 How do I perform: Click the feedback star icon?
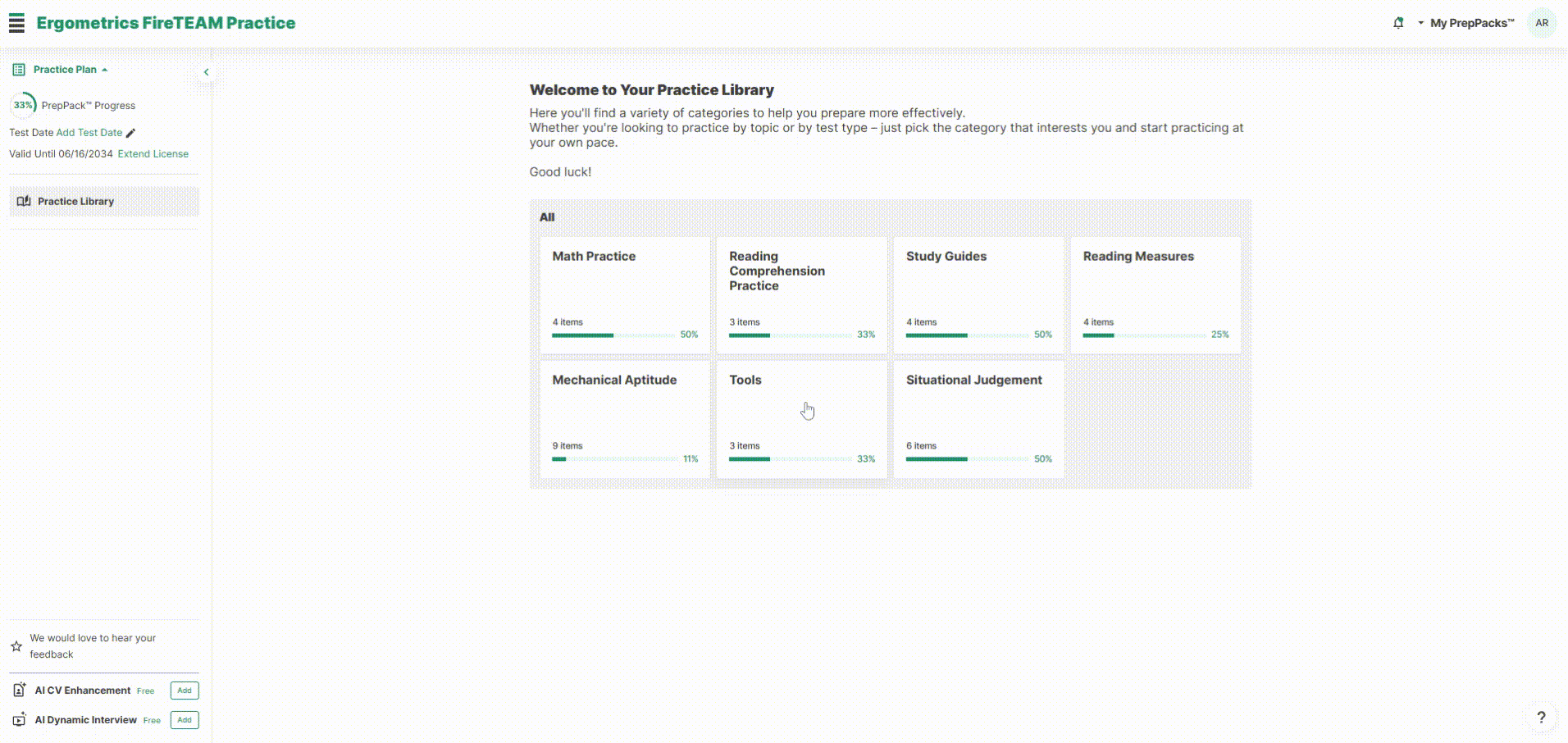16,646
